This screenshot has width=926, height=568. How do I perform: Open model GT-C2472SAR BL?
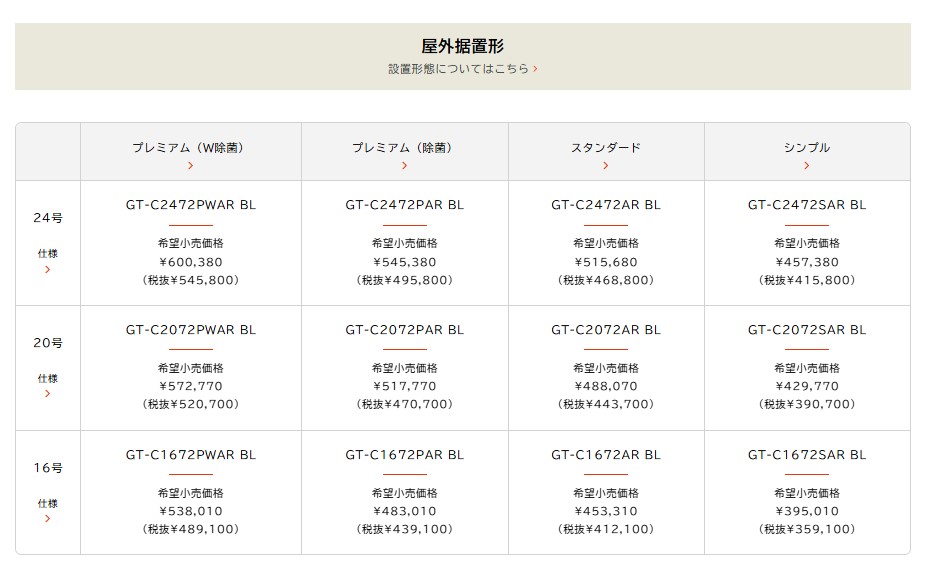pyautogui.click(x=807, y=205)
